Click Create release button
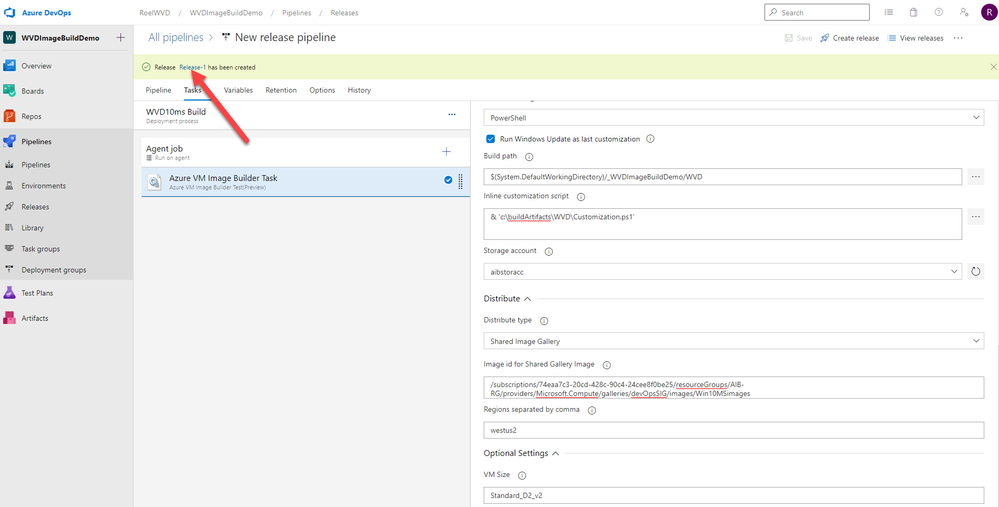Image resolution: width=999 pixels, height=507 pixels. click(850, 38)
